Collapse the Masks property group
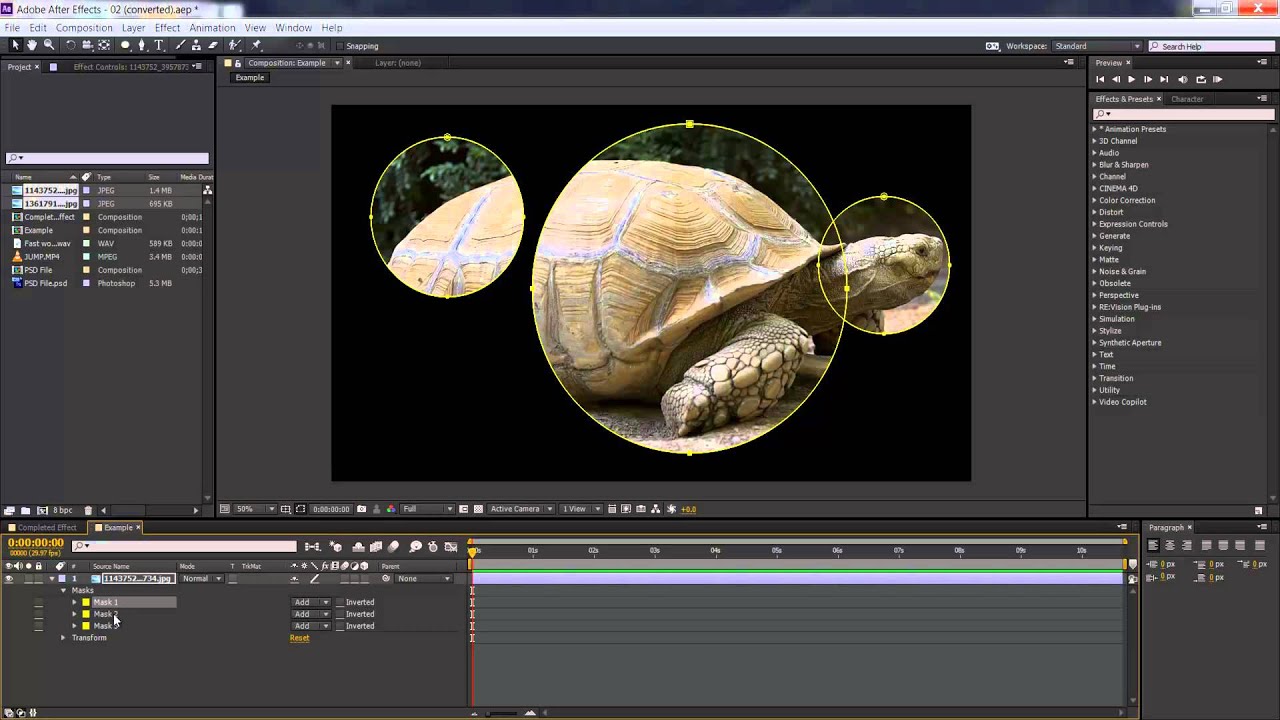1280x720 pixels. [x=63, y=590]
